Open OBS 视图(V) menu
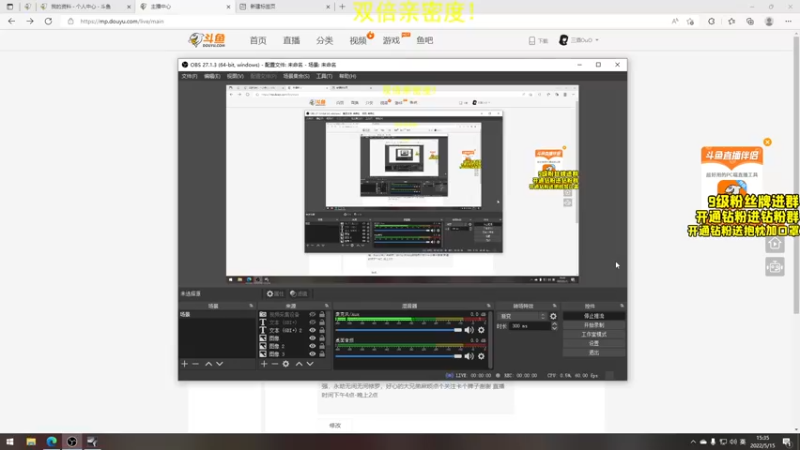Image resolution: width=800 pixels, height=450 pixels. pyautogui.click(x=235, y=76)
